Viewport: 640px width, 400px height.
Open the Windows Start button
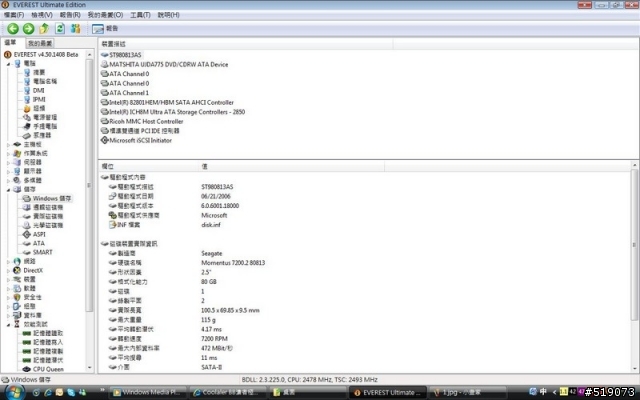pos(14,392)
